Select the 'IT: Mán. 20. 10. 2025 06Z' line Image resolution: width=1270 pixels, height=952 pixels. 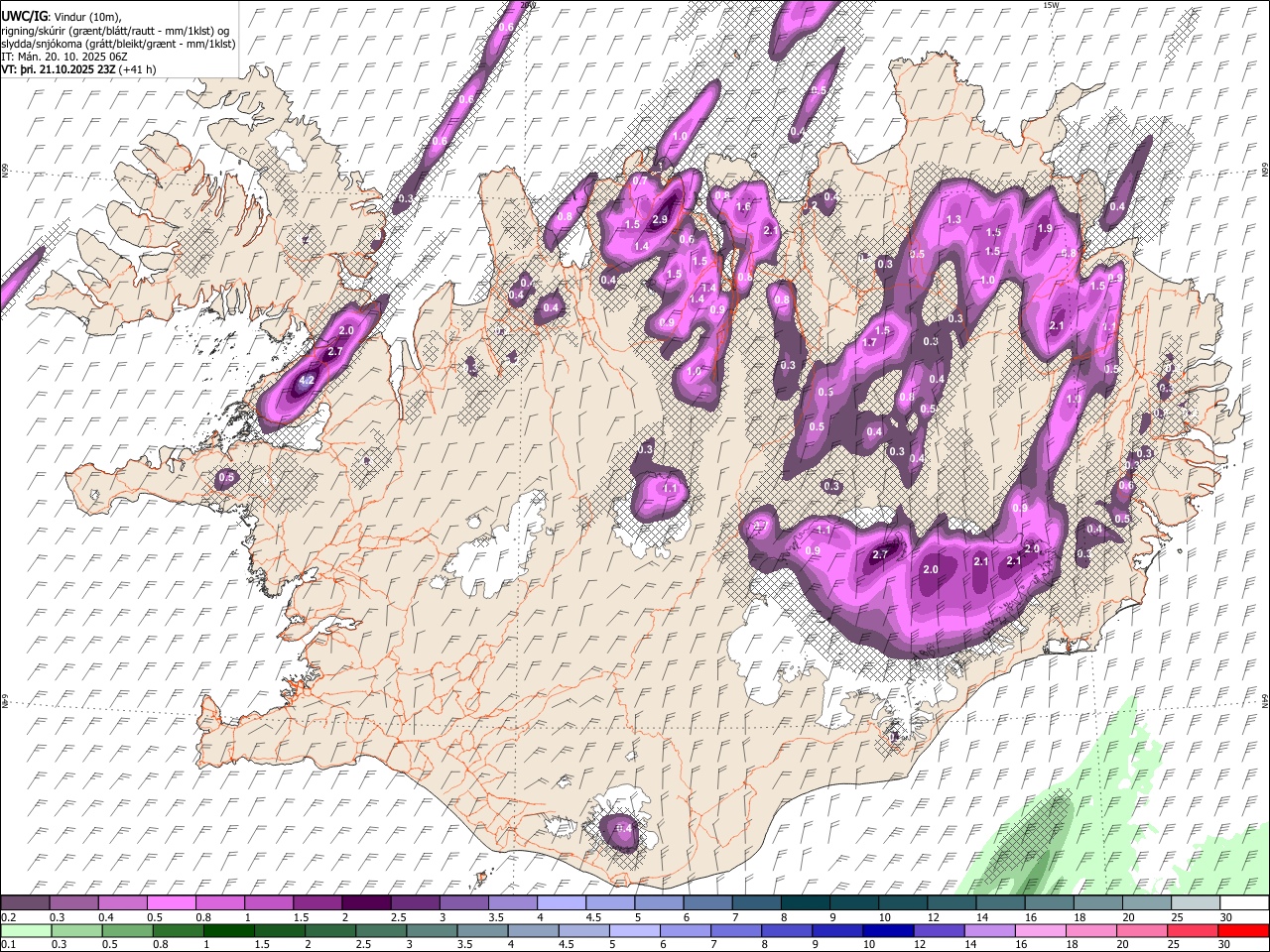65,57
